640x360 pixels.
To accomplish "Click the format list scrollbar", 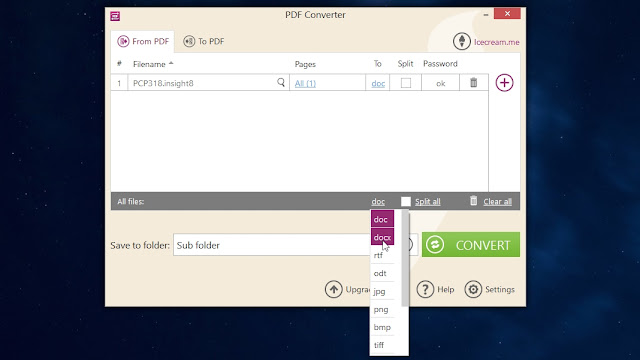I will pos(404,258).
